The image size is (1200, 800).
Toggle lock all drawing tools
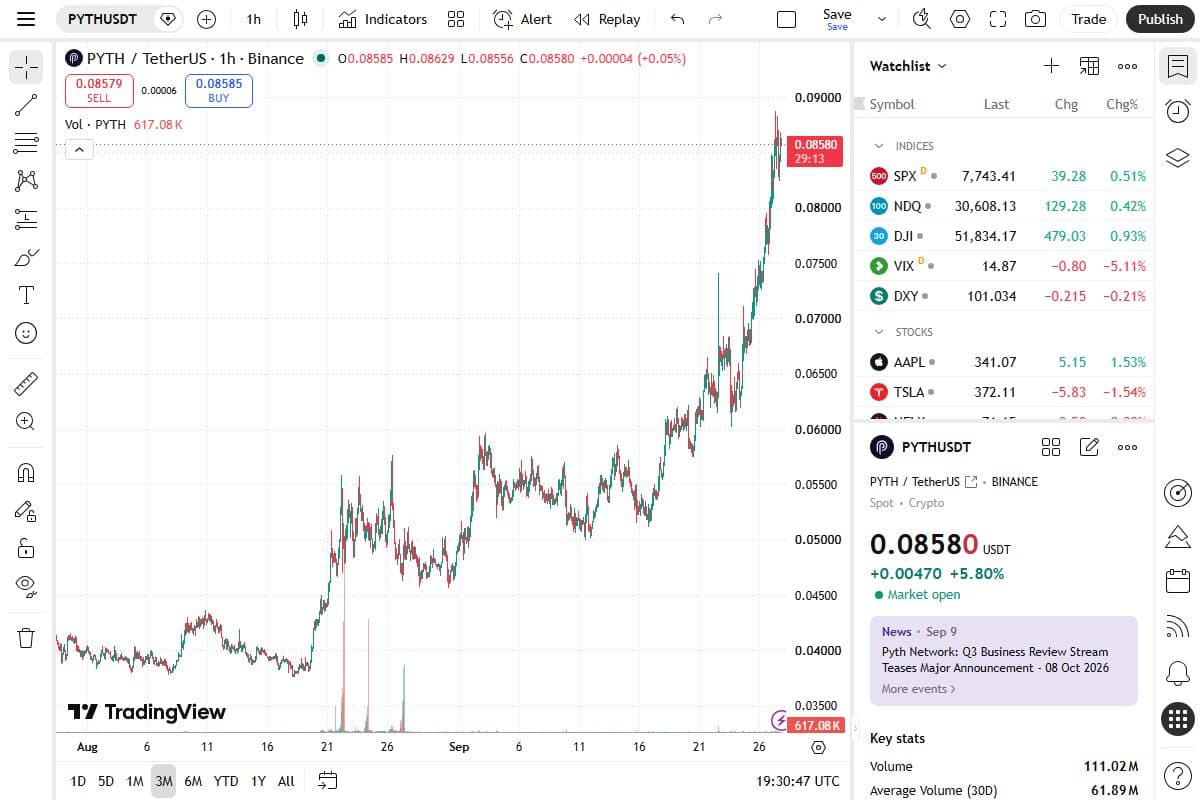26,548
